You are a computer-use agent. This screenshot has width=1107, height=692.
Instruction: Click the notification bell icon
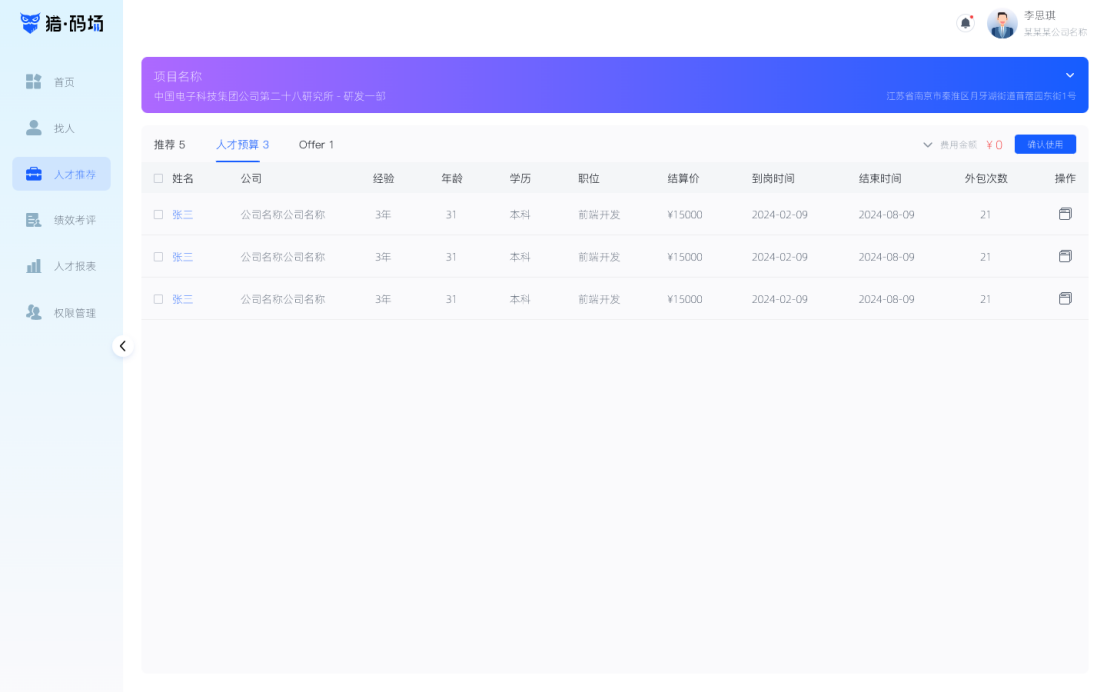pyautogui.click(x=965, y=23)
